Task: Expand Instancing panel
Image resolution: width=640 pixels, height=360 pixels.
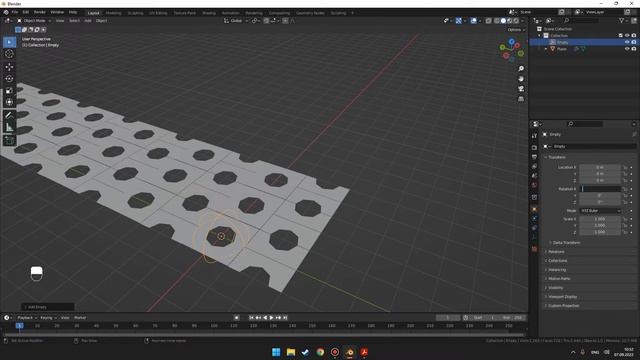Action: [x=556, y=269]
